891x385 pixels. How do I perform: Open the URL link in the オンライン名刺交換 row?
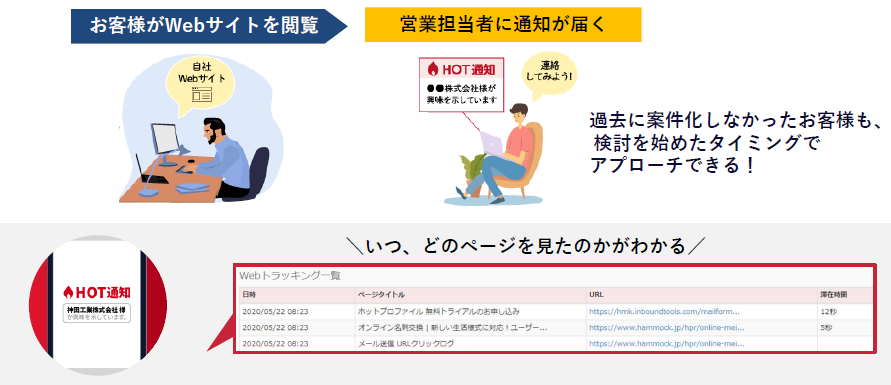coord(667,328)
